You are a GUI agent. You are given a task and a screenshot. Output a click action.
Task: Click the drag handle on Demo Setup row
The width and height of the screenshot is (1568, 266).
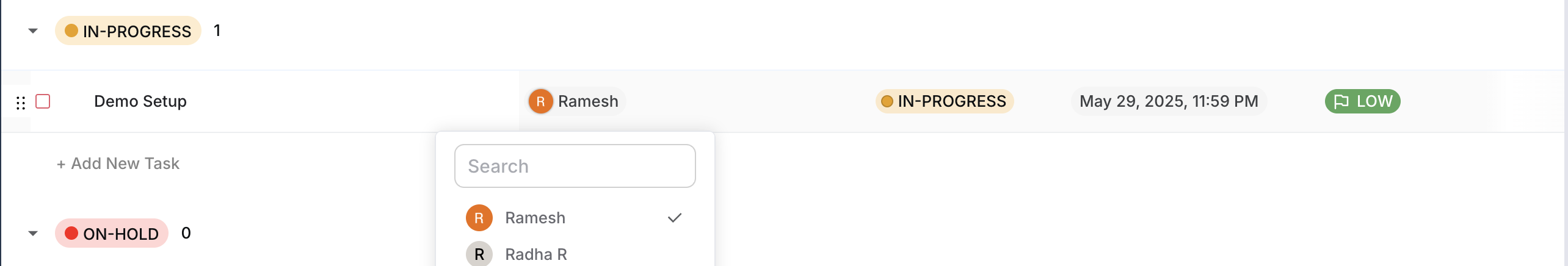click(21, 102)
